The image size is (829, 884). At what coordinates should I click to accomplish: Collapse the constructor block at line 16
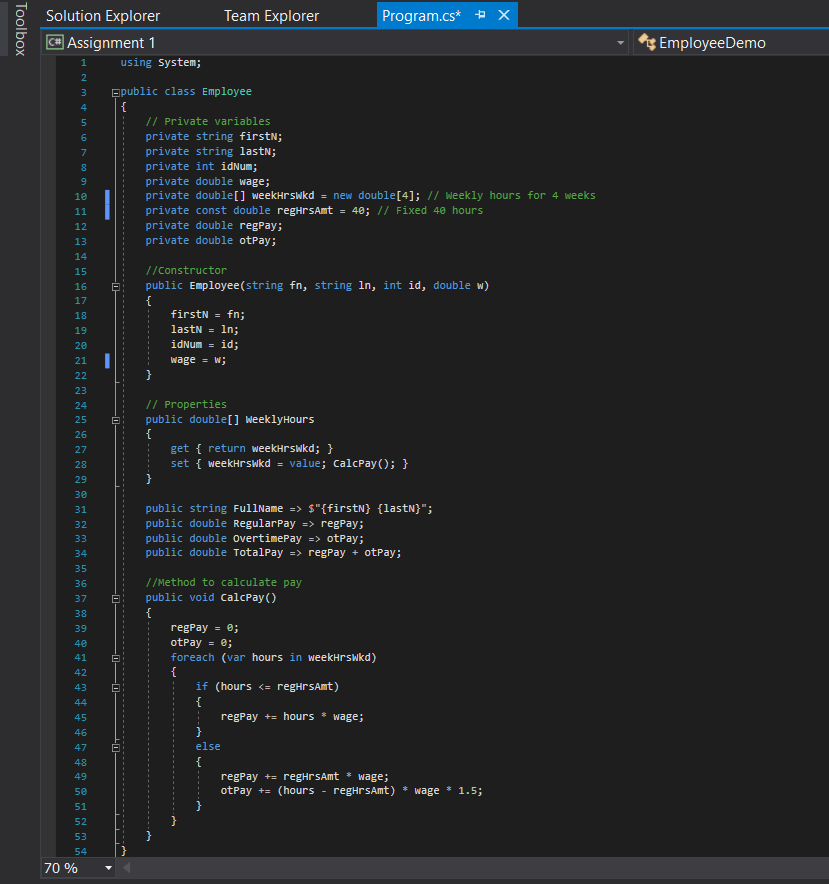[115, 285]
